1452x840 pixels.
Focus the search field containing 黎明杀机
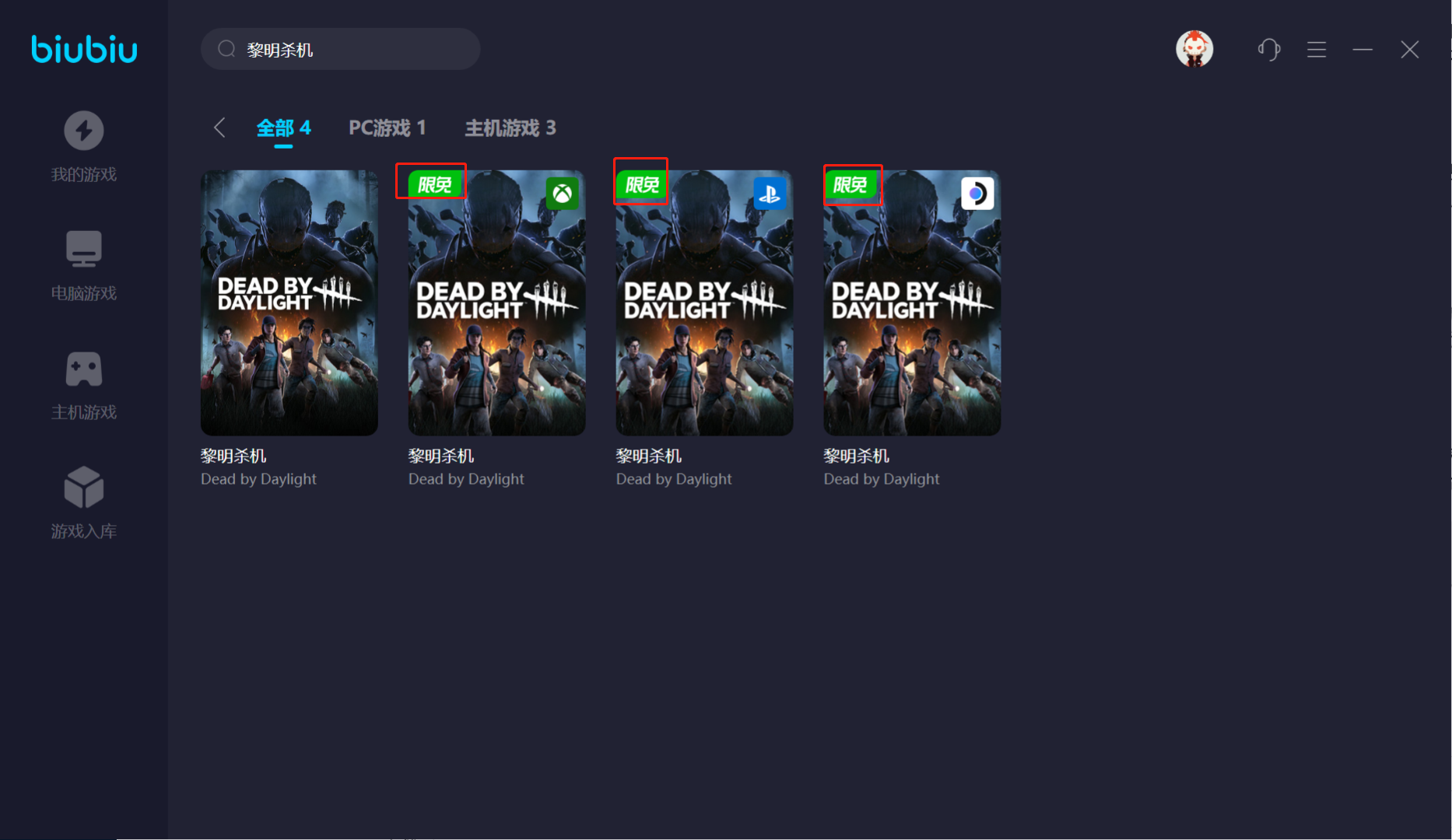click(x=350, y=50)
